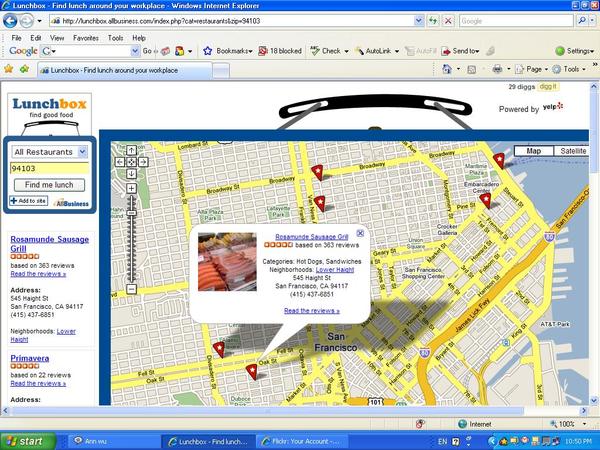The width and height of the screenshot is (600, 450).
Task: Click the search magnifier icon
Action: [x=582, y=21]
